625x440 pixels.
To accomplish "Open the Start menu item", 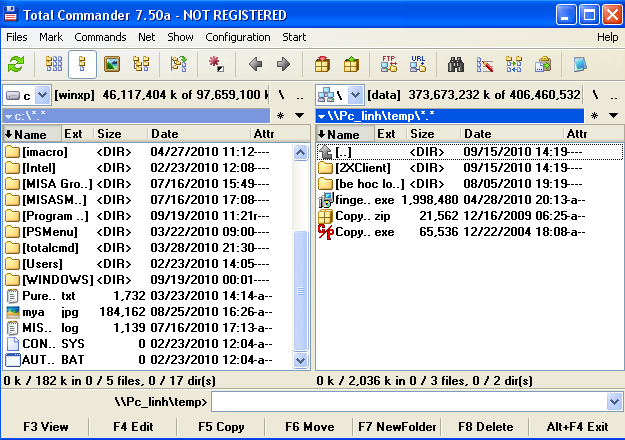I will click(294, 37).
